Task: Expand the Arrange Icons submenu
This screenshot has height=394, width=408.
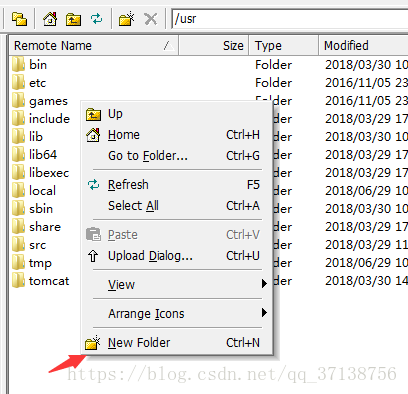Action: tap(177, 314)
